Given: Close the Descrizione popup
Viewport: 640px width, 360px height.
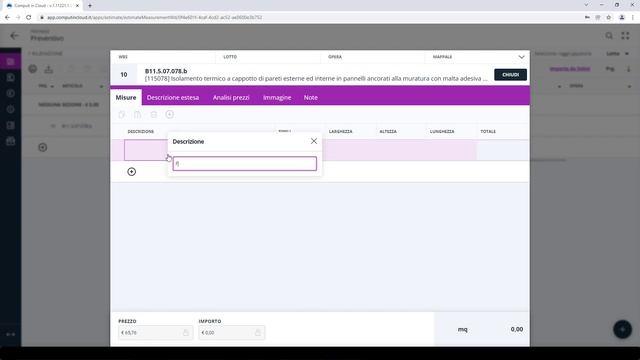Looking at the screenshot, I should tap(314, 141).
